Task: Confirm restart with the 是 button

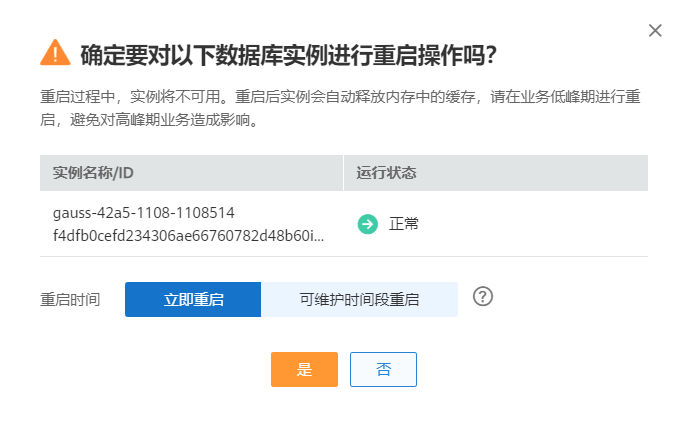Action: click(x=304, y=369)
